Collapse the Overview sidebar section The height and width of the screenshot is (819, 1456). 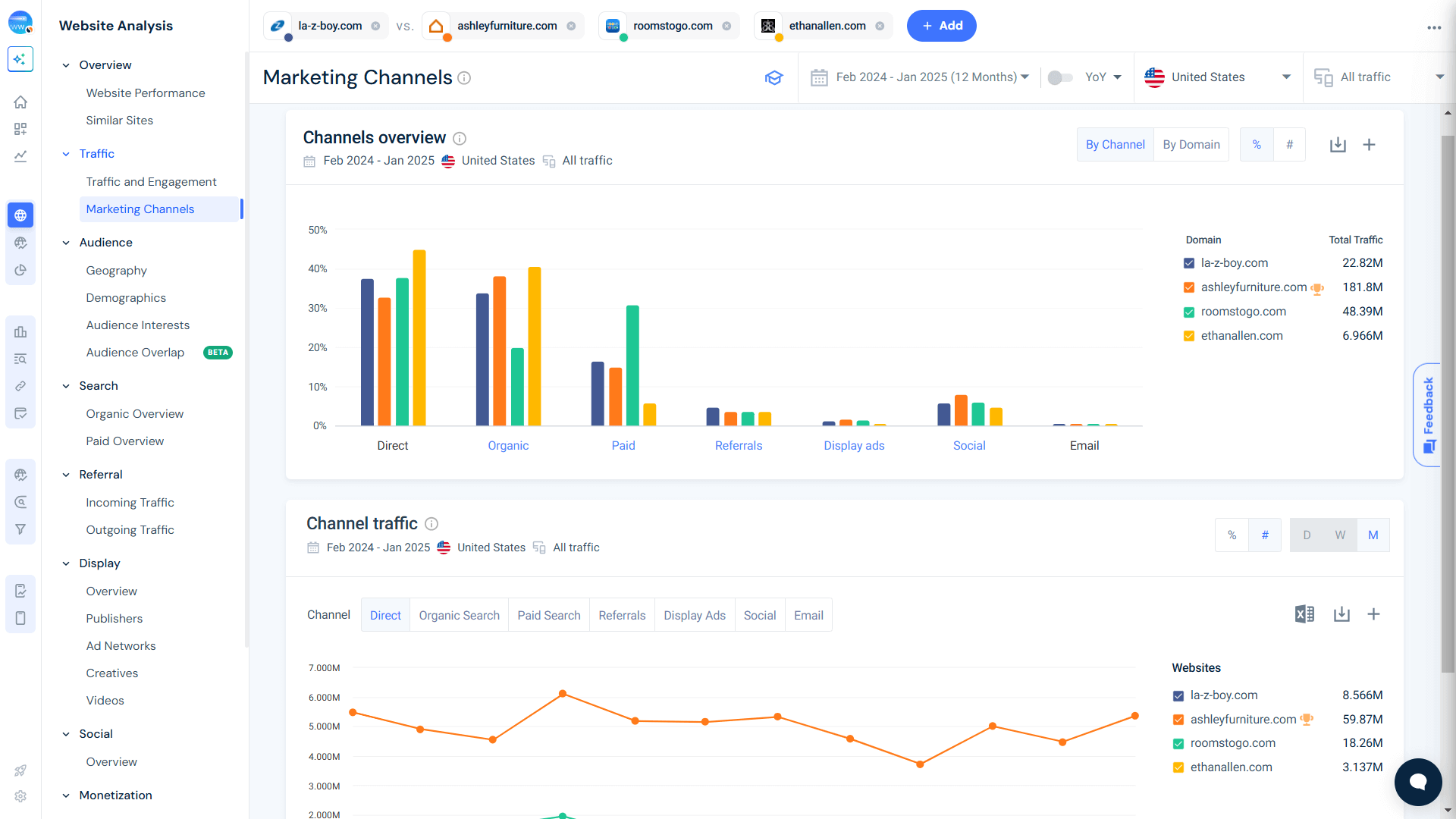(x=66, y=65)
